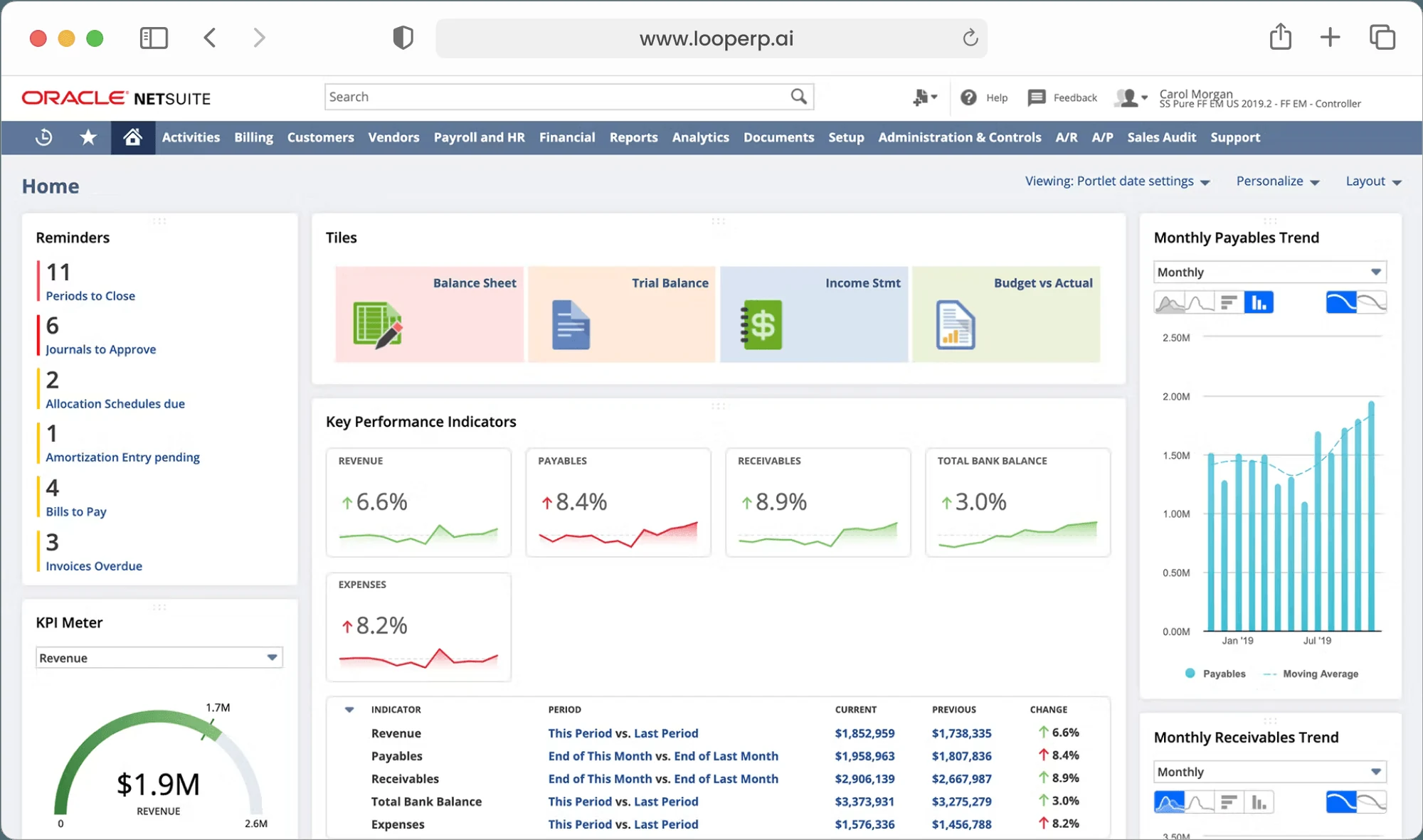Open the Journals to Approve reminder

pos(101,349)
